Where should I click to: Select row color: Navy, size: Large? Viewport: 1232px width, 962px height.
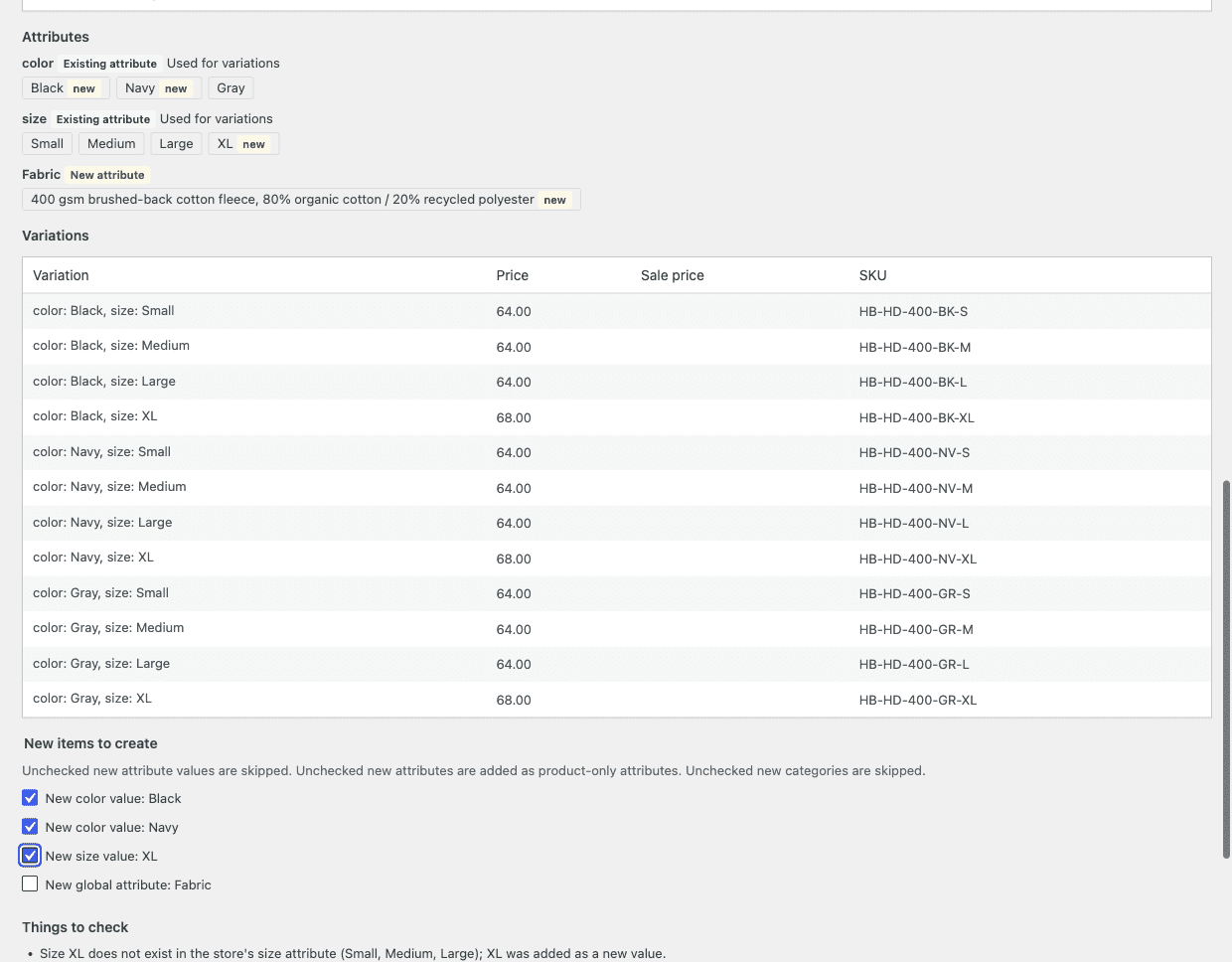pos(616,523)
